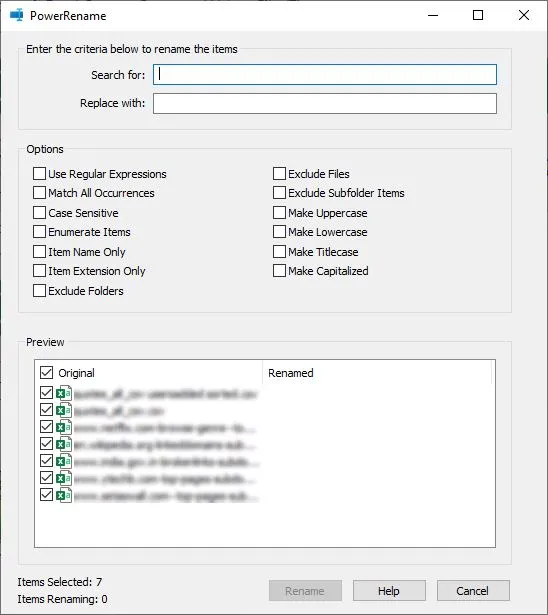Cancel the rename dialog

click(473, 591)
